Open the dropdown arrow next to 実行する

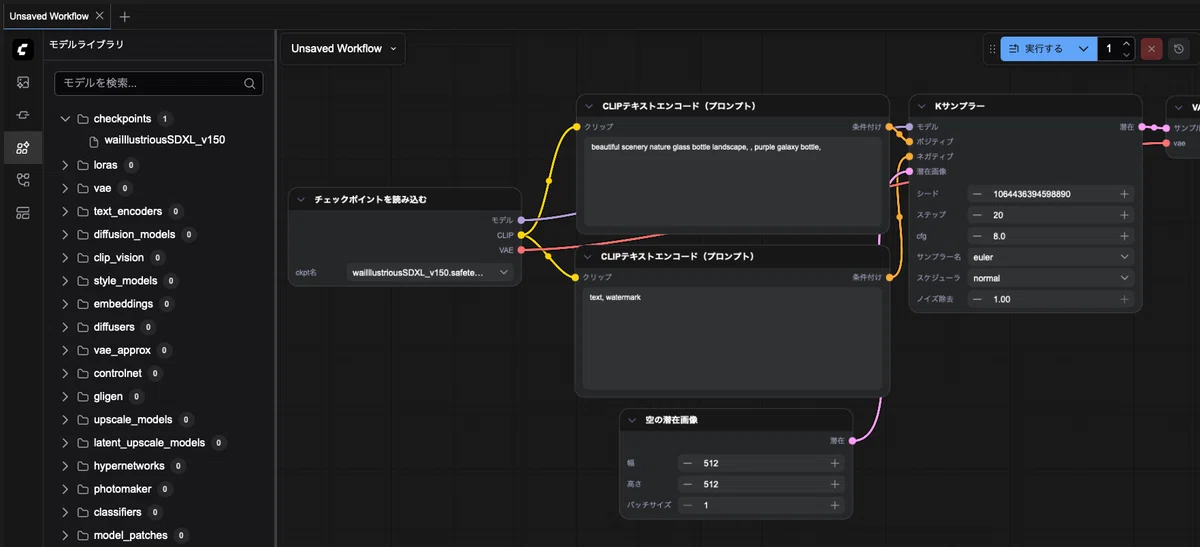click(x=1084, y=48)
